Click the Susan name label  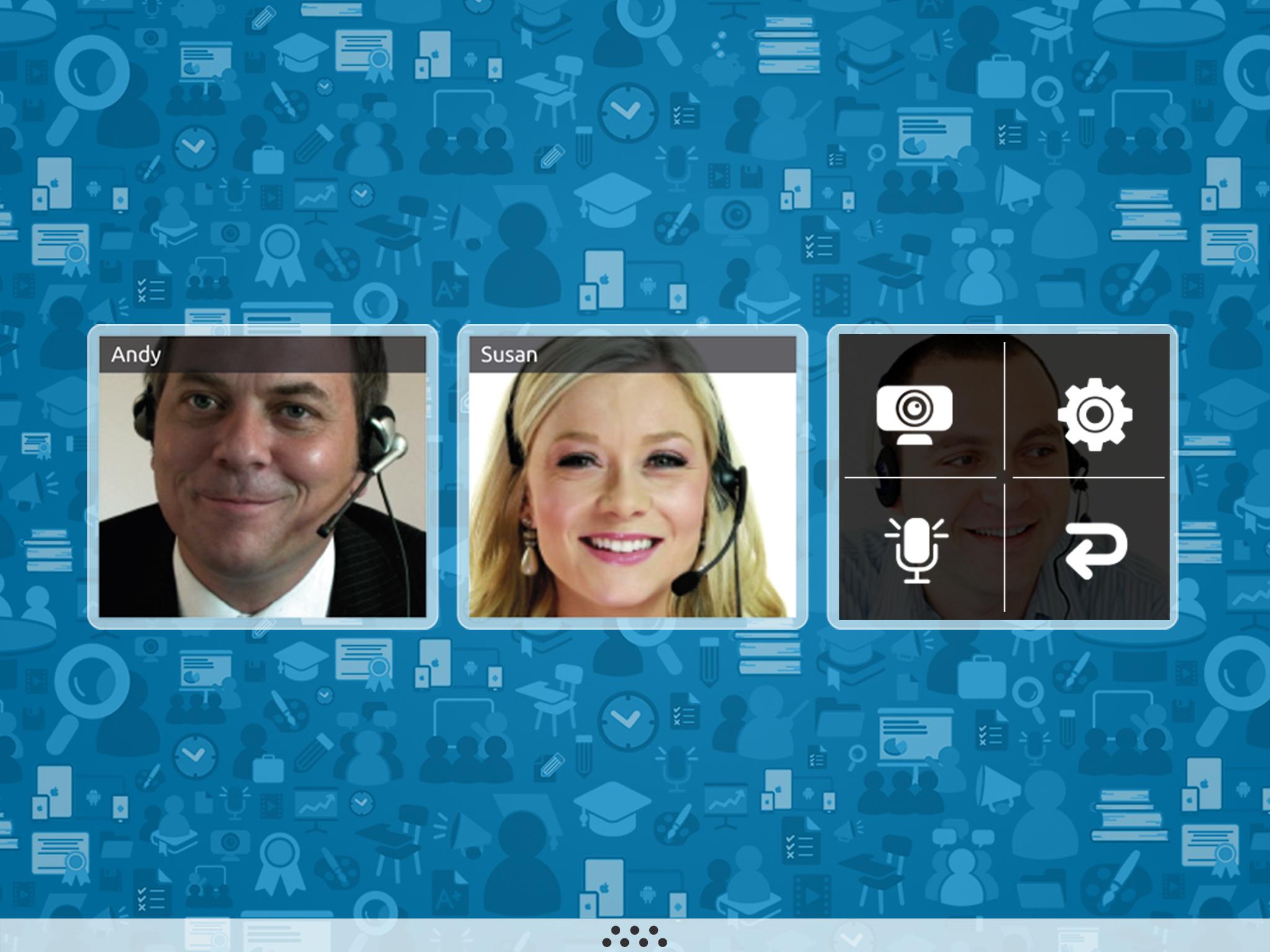click(x=509, y=355)
